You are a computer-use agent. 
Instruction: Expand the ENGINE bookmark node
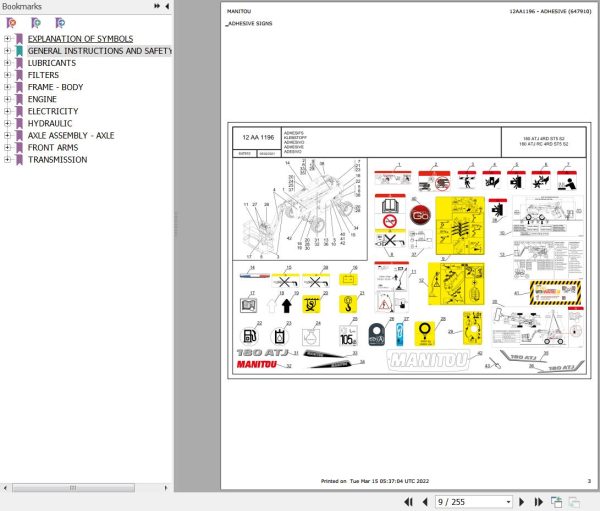[7, 99]
